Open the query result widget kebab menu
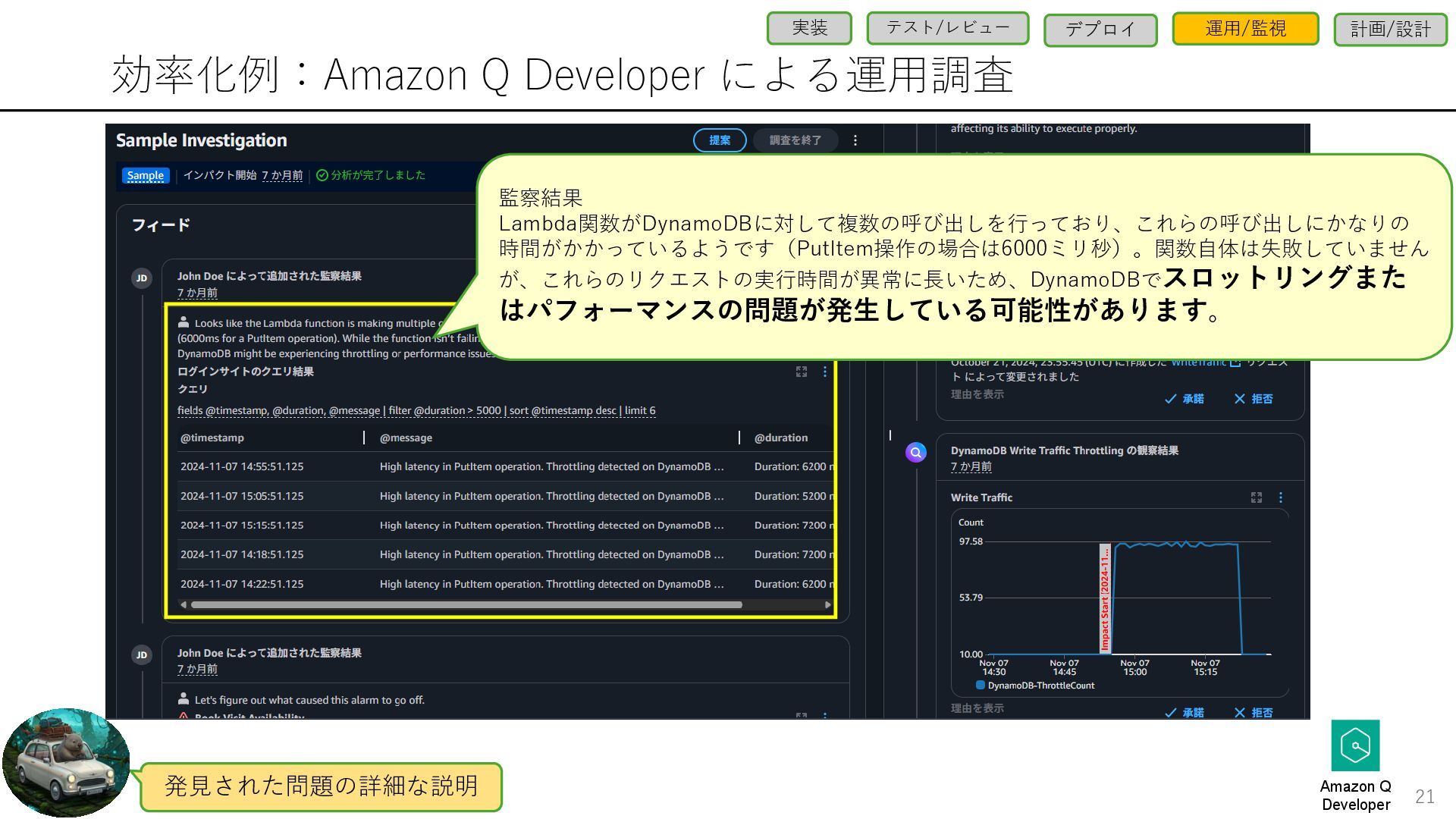 825,372
